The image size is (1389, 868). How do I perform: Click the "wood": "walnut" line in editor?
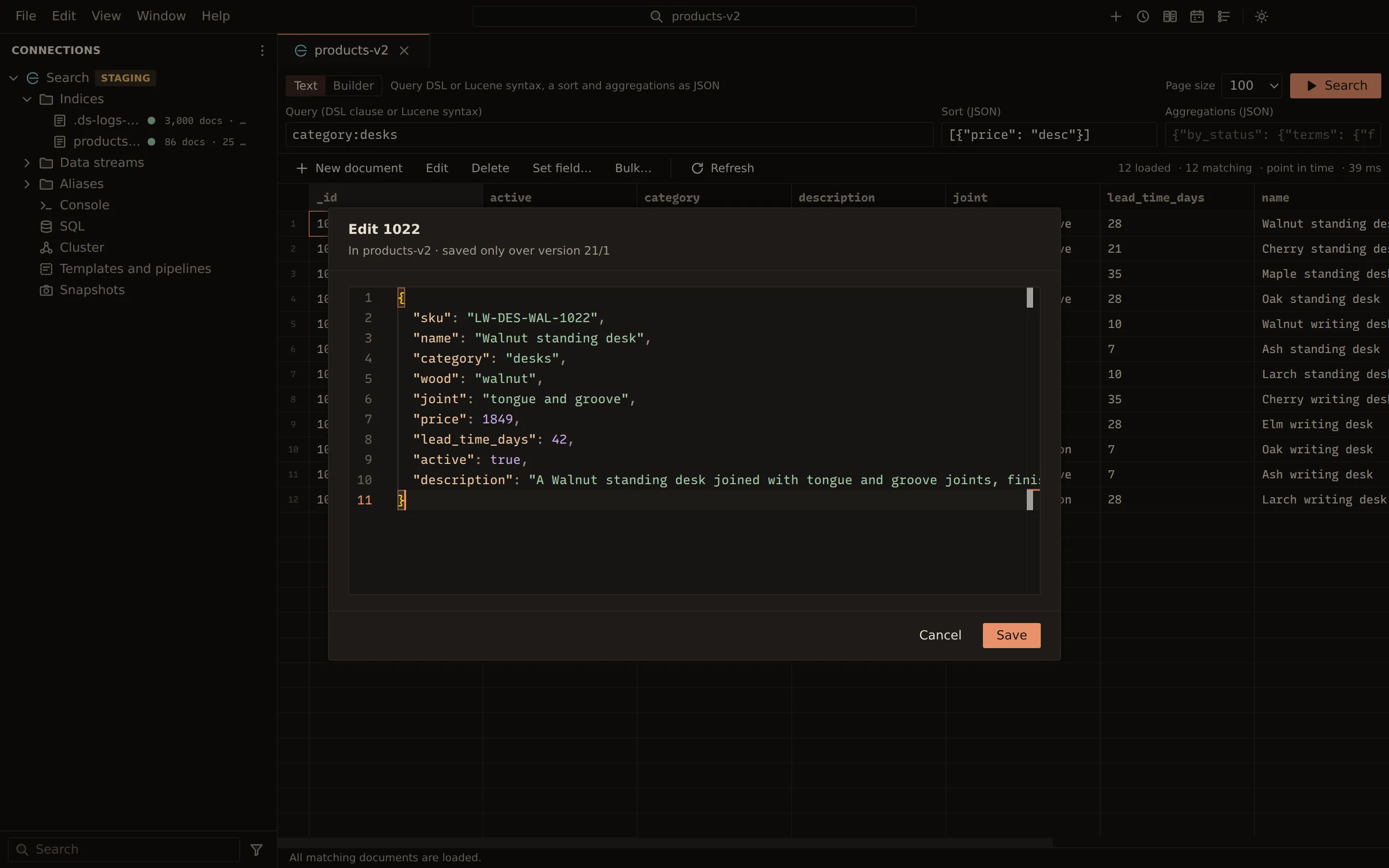477,379
